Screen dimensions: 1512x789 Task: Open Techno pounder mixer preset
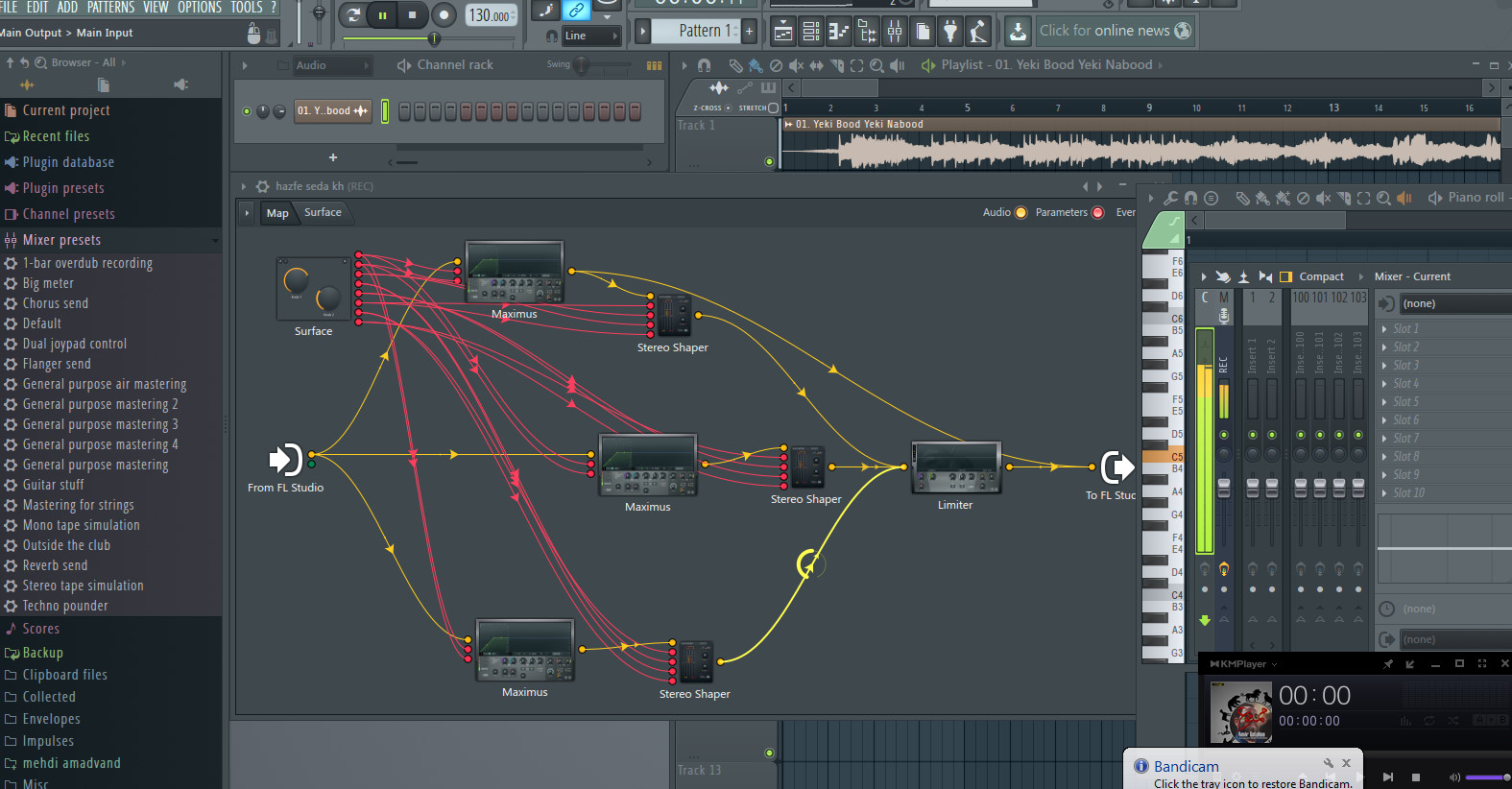[65, 606]
